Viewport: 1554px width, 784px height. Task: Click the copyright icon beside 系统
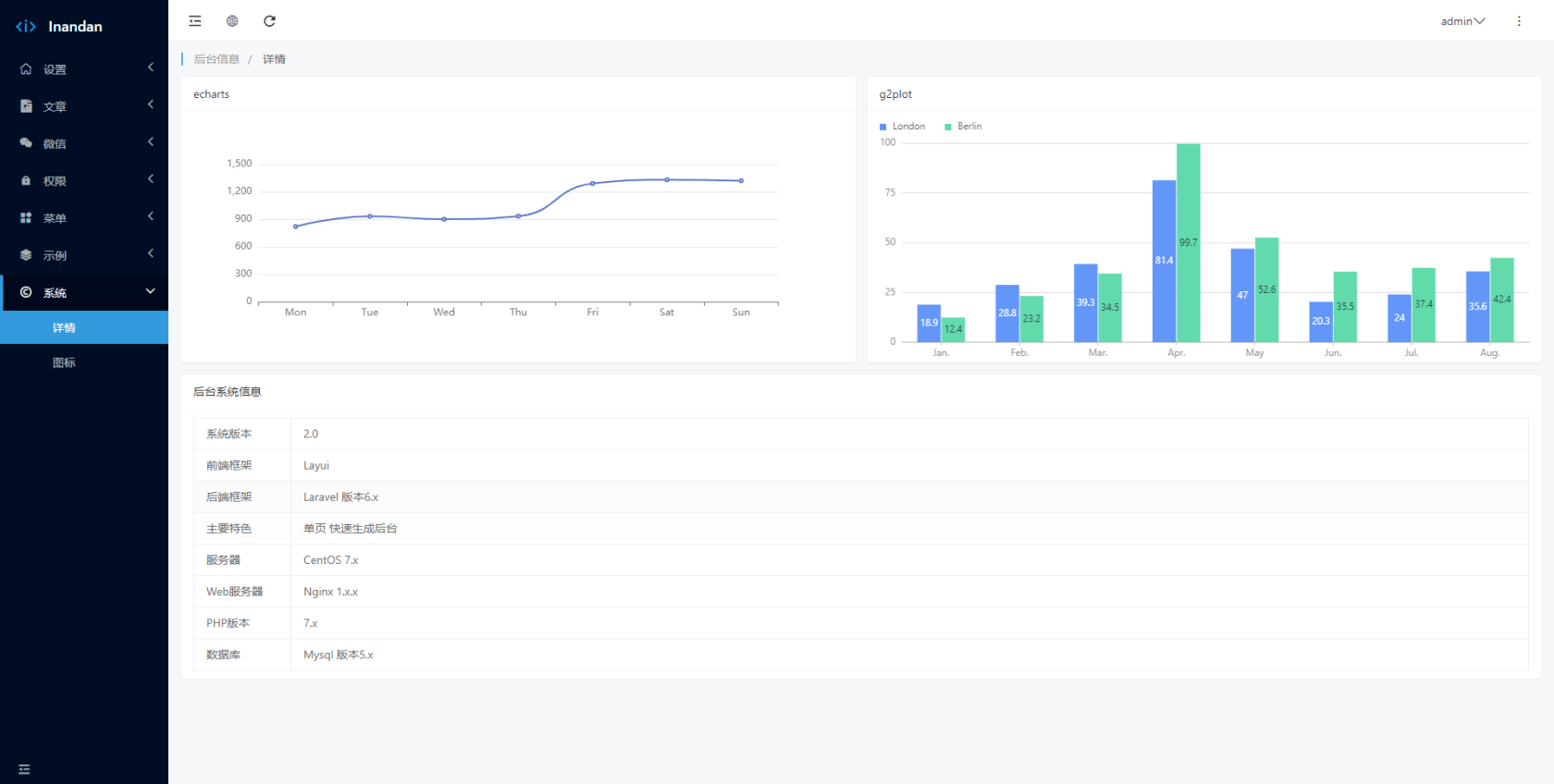26,292
